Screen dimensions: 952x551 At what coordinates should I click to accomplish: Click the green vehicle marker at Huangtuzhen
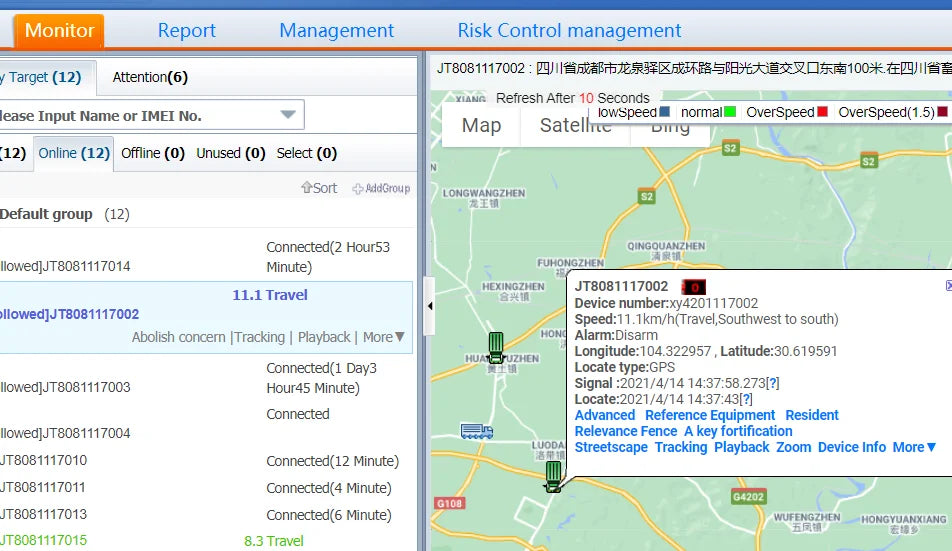[x=496, y=347]
